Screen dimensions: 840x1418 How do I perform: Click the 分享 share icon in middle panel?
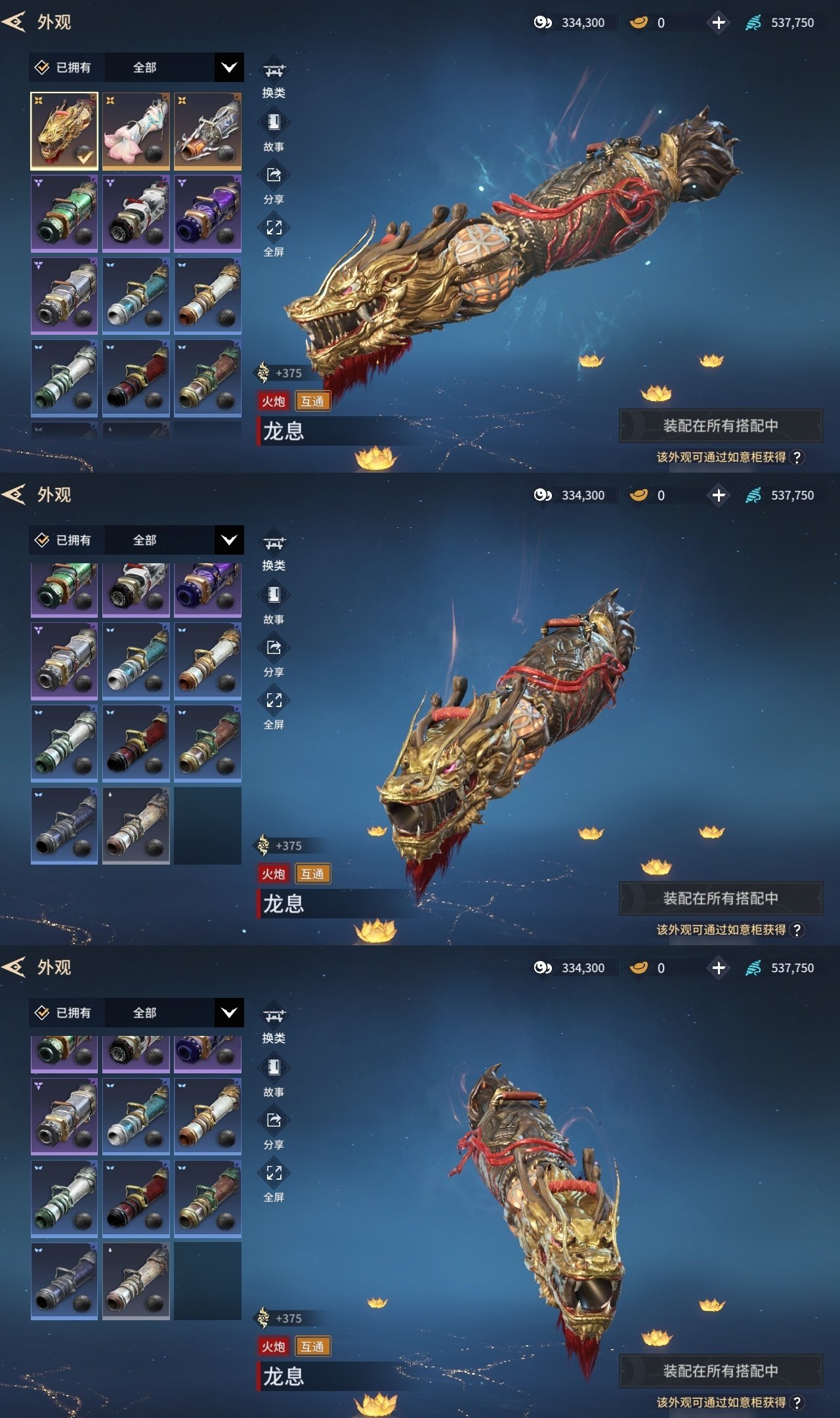(274, 647)
